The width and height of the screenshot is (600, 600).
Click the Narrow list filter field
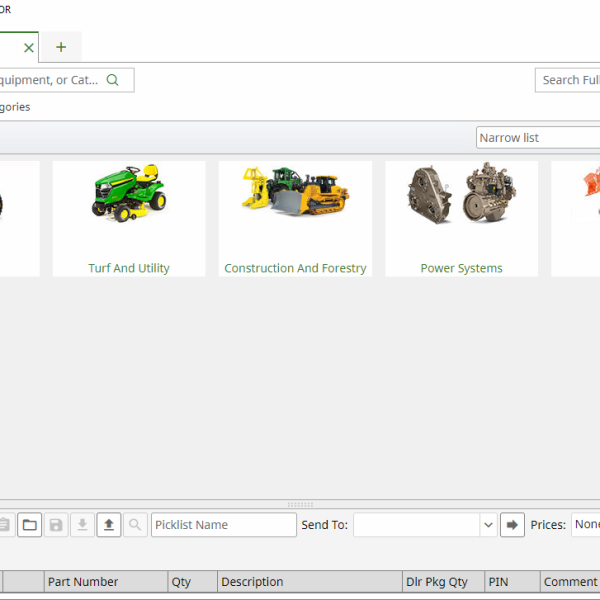pyautogui.click(x=538, y=138)
